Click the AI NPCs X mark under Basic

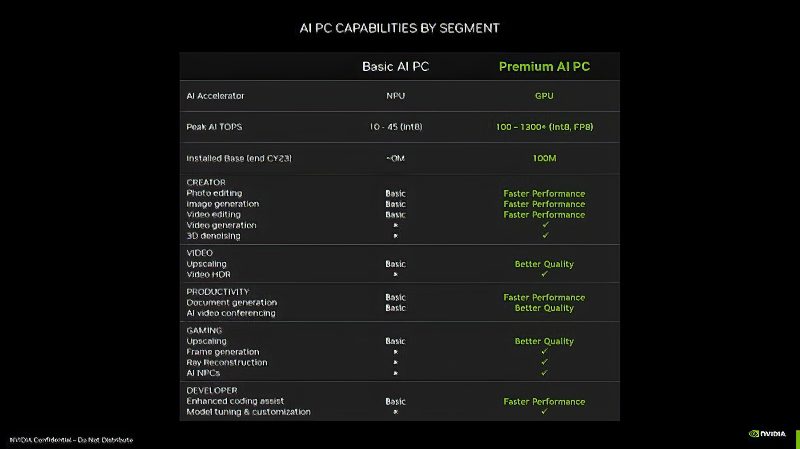395,373
